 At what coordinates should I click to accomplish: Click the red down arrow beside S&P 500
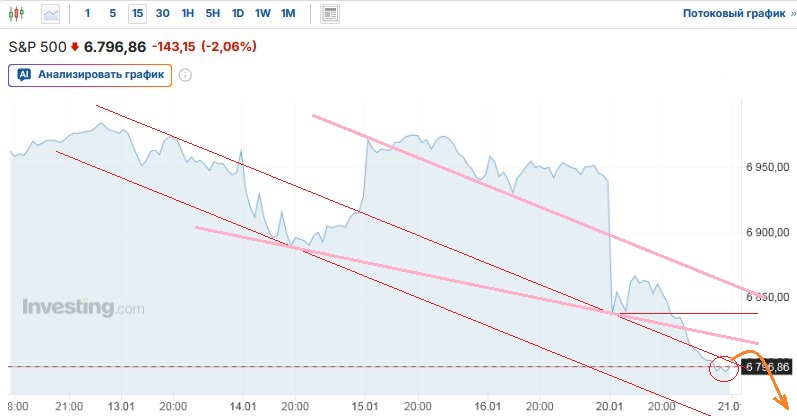pos(74,47)
